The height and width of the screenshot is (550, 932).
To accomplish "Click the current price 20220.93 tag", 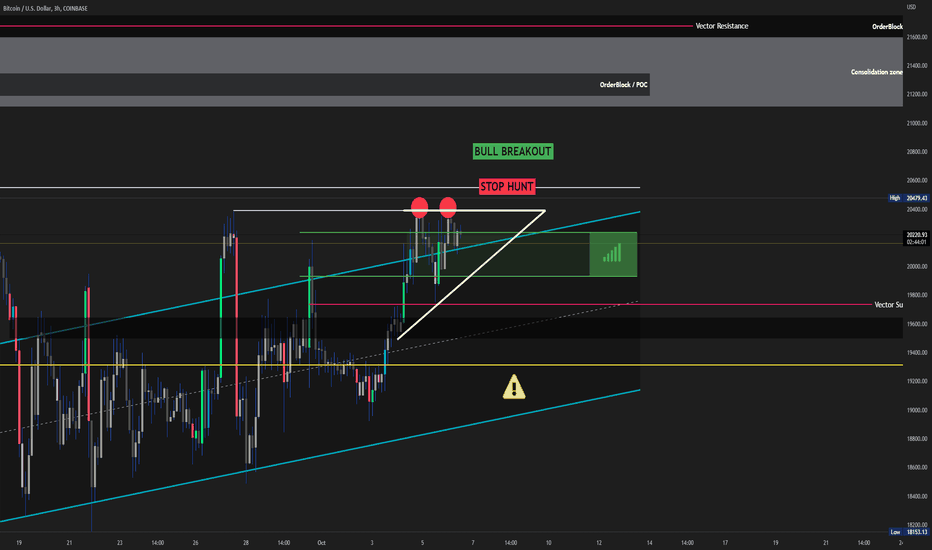I will click(x=916, y=238).
